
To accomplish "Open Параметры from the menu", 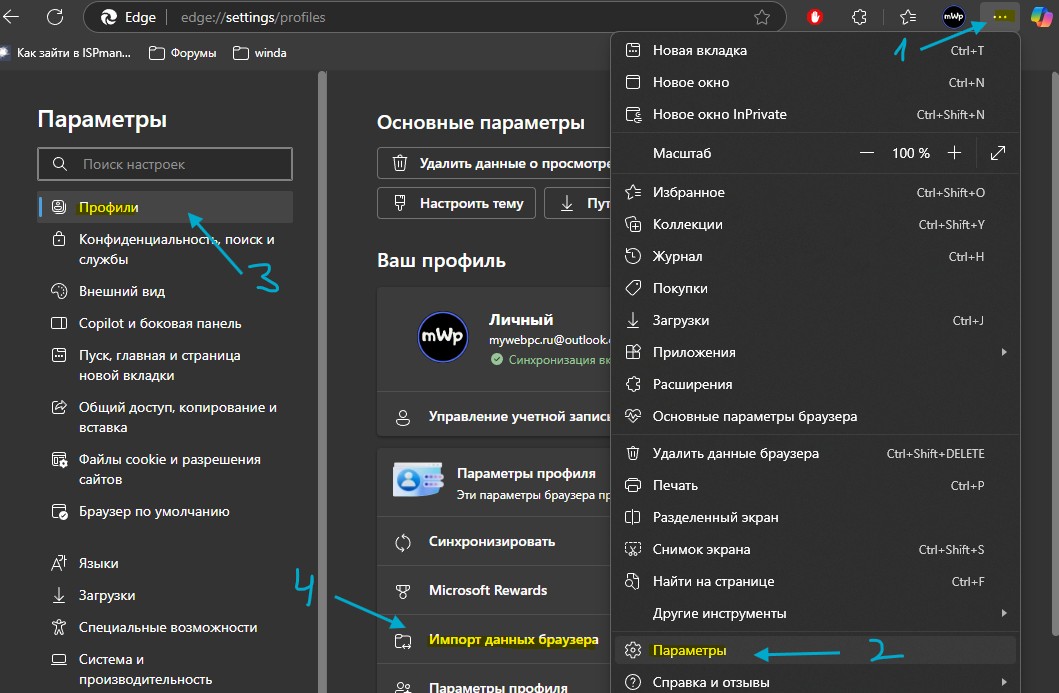I will [815, 650].
